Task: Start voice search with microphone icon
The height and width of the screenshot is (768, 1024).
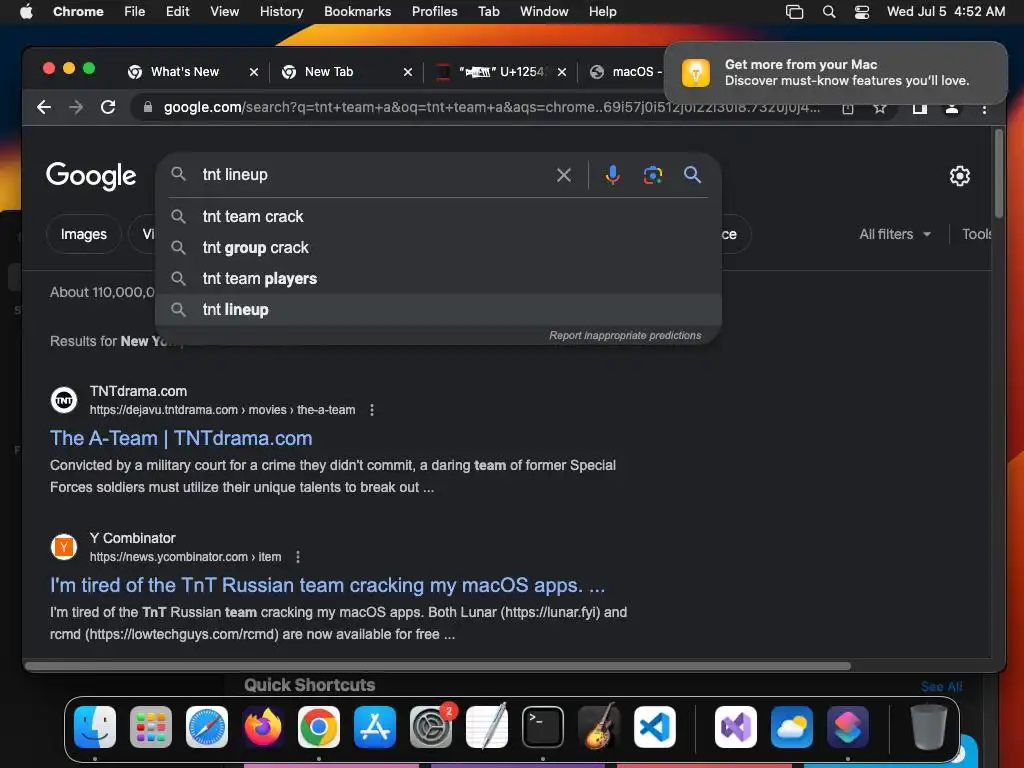Action: click(613, 175)
